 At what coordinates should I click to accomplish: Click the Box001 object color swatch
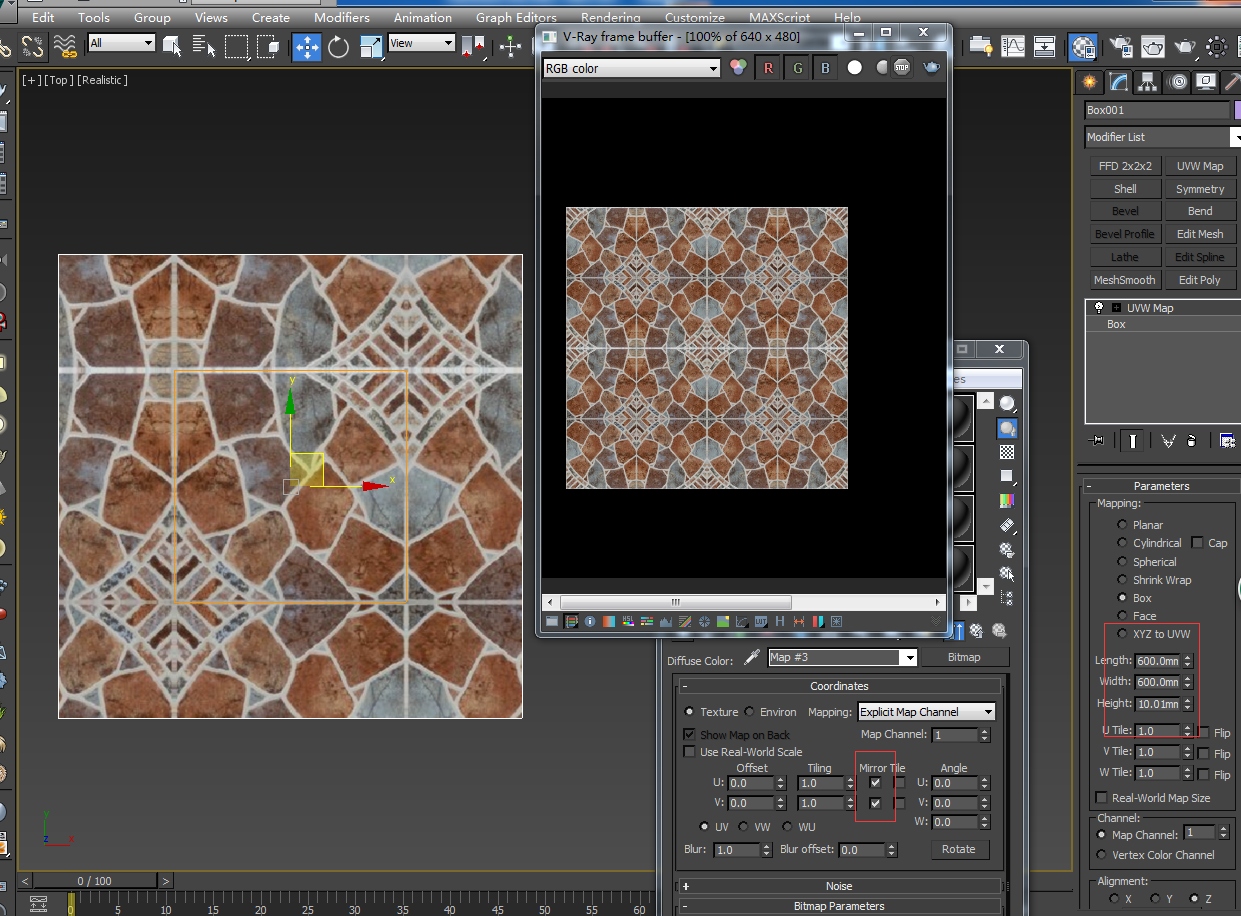(1237, 110)
